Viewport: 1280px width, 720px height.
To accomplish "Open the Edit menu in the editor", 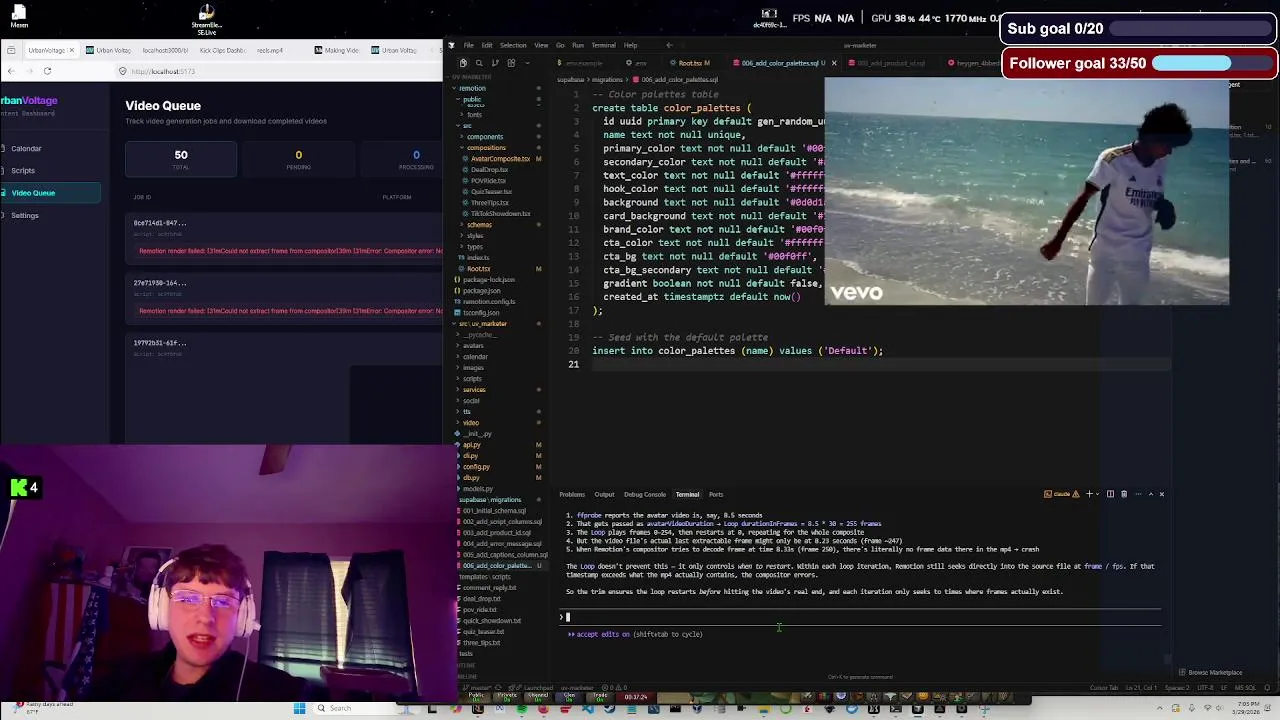I will (486, 45).
